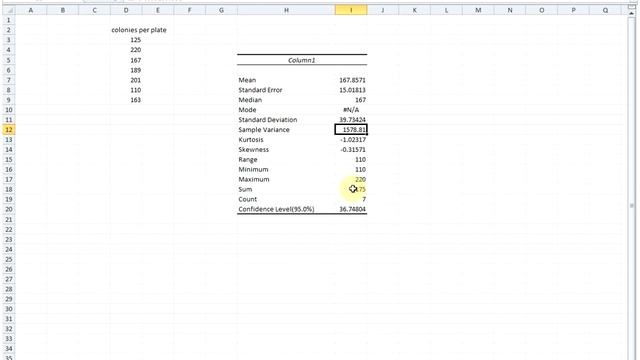Select the Standard Error label

286,90
